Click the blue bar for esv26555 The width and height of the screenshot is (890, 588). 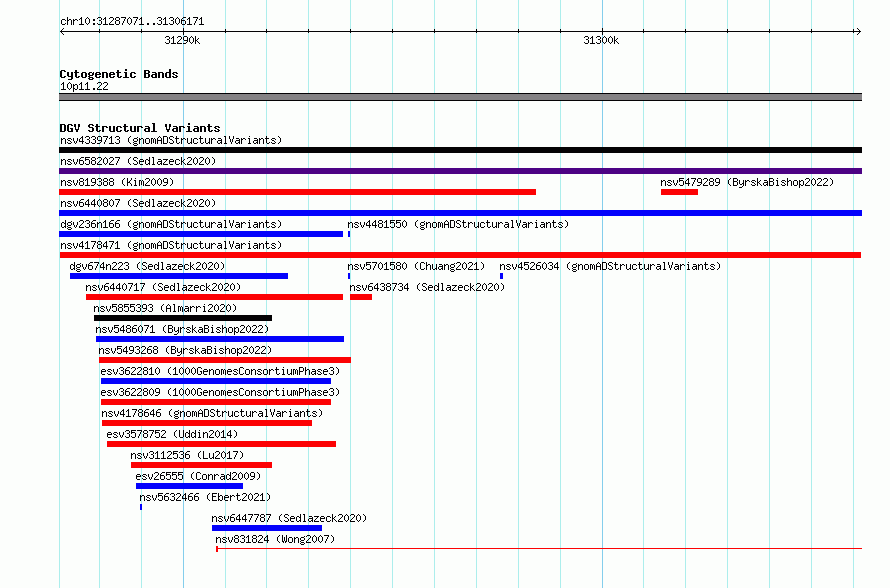point(190,486)
